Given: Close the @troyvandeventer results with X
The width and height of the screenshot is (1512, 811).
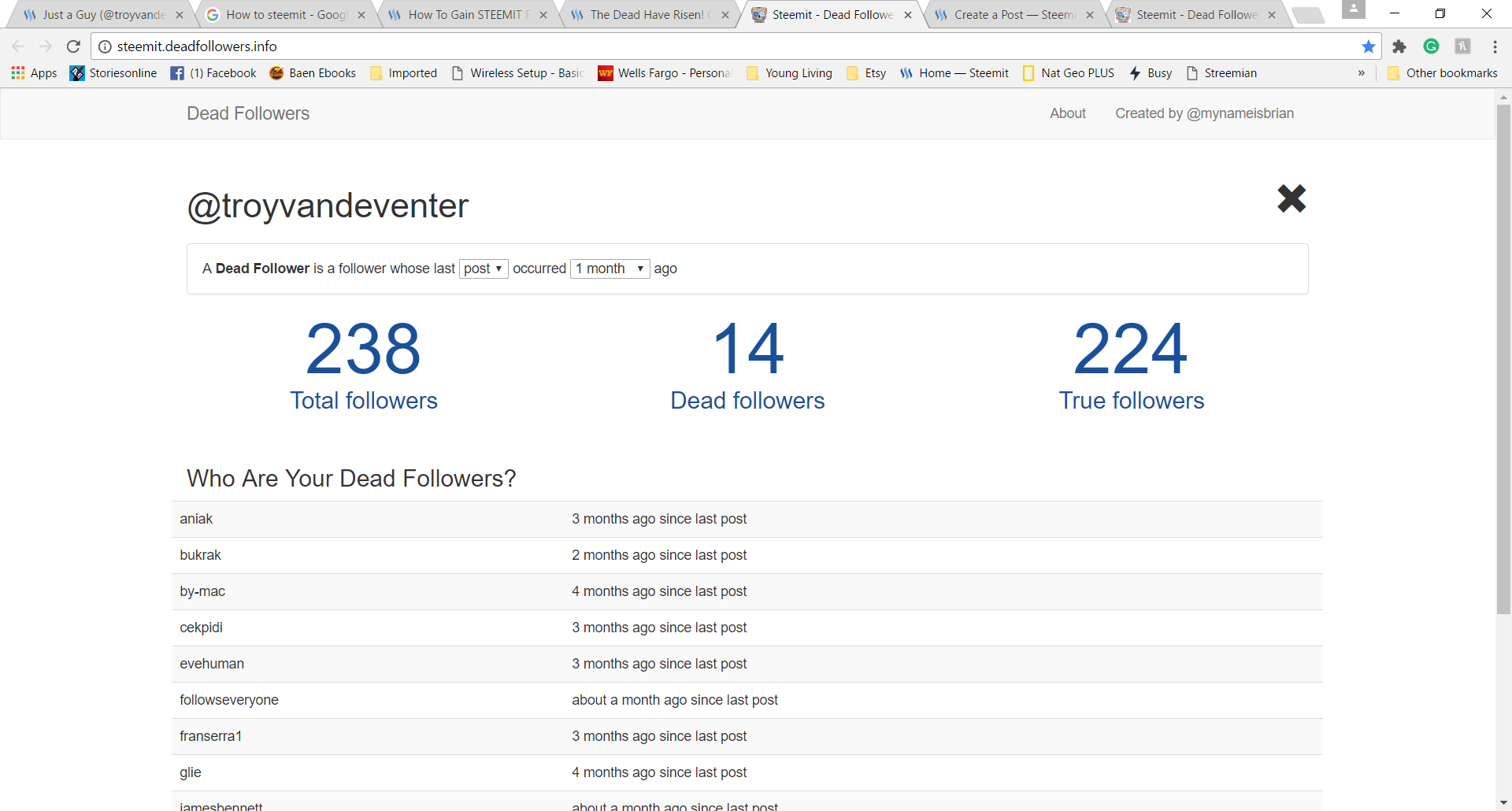Looking at the screenshot, I should [x=1291, y=198].
